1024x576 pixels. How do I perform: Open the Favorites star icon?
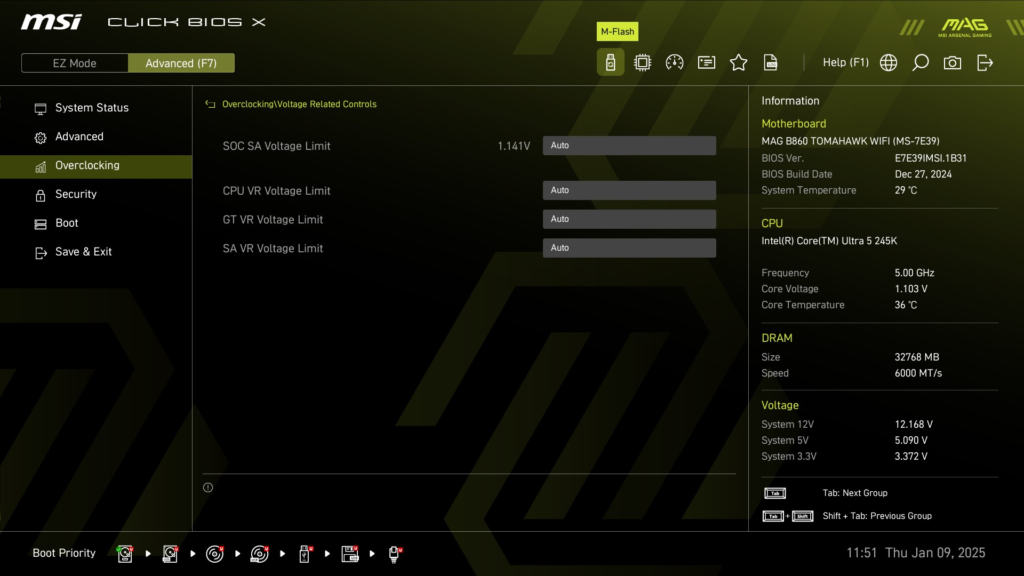click(x=738, y=62)
